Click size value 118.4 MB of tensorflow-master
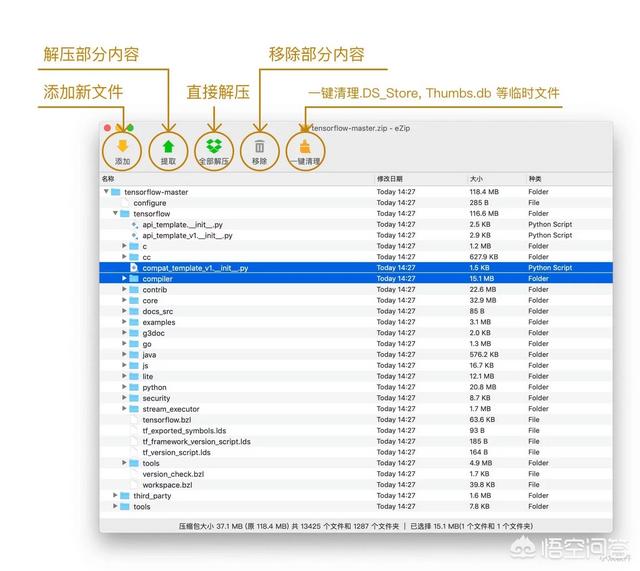 484,191
